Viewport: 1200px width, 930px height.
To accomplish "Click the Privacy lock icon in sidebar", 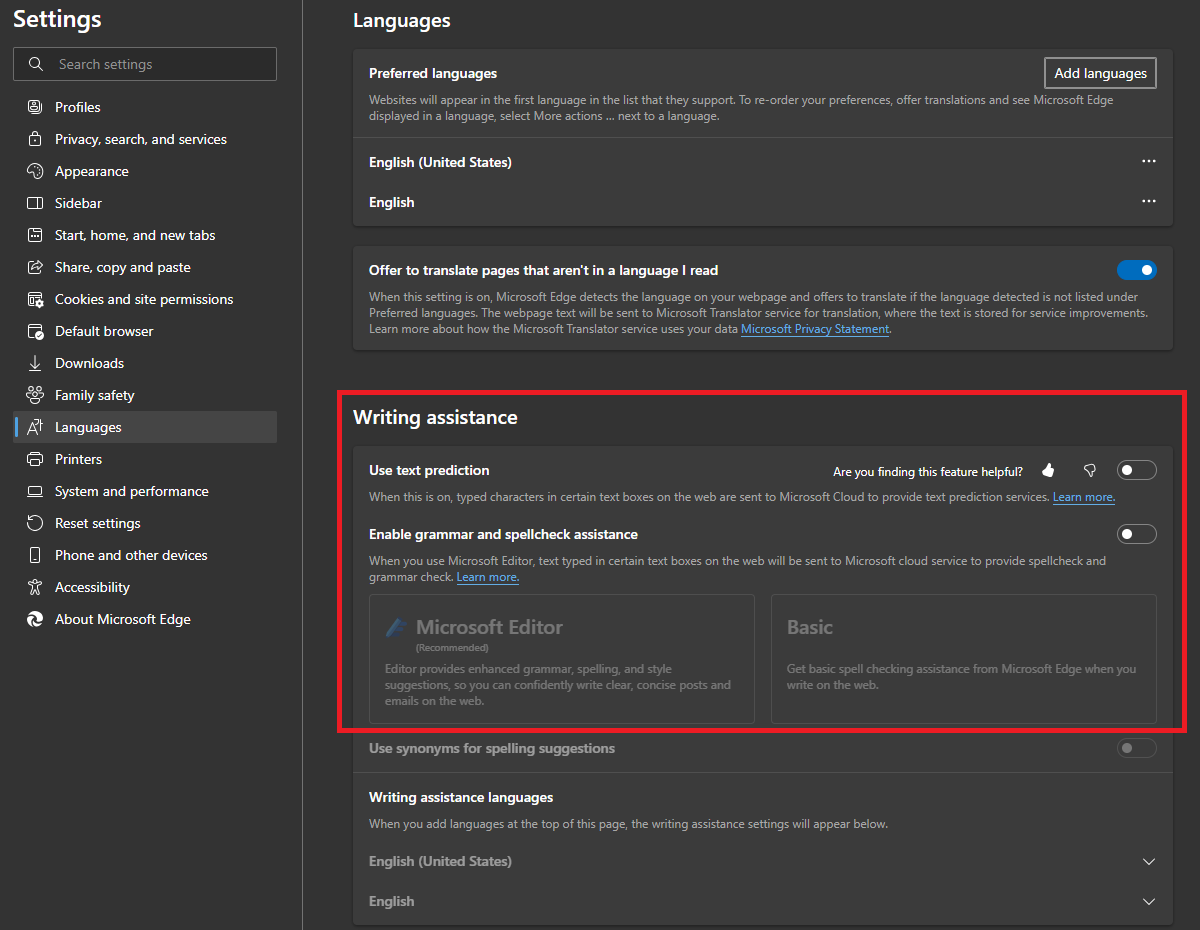I will pyautogui.click(x=35, y=139).
